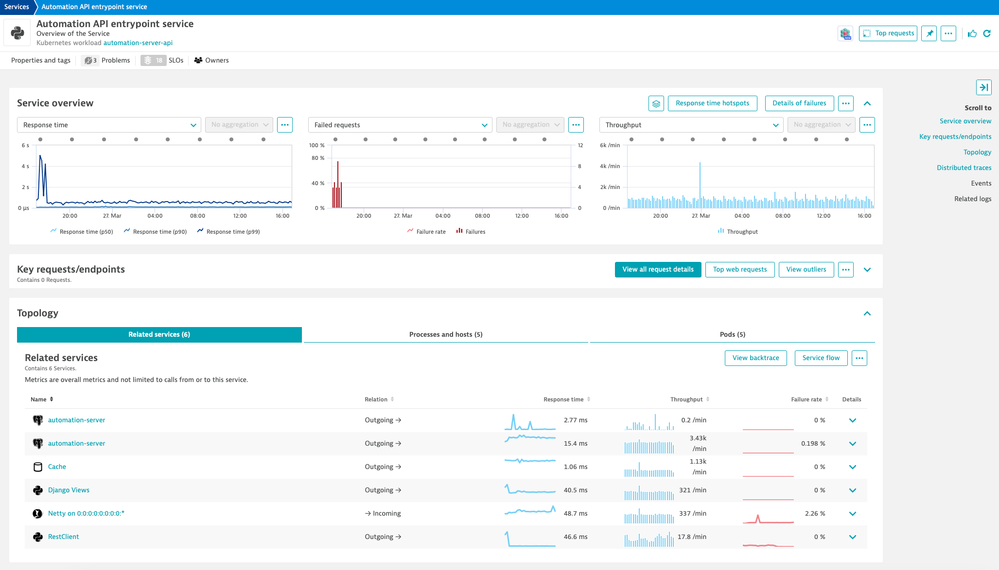Expand details for Django Views row
The width and height of the screenshot is (999, 570).
tap(852, 490)
